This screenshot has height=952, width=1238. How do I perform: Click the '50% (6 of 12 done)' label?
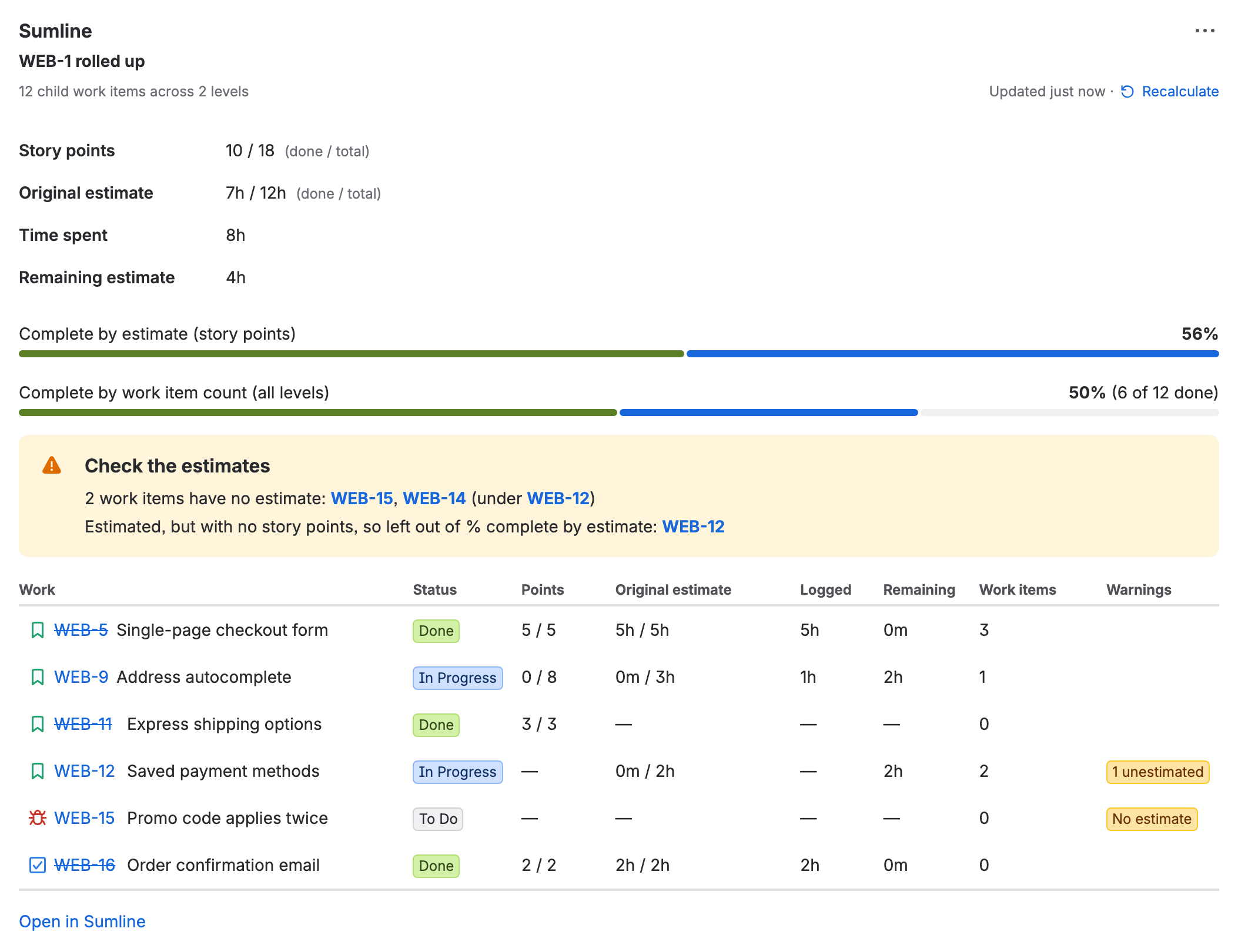[1143, 393]
